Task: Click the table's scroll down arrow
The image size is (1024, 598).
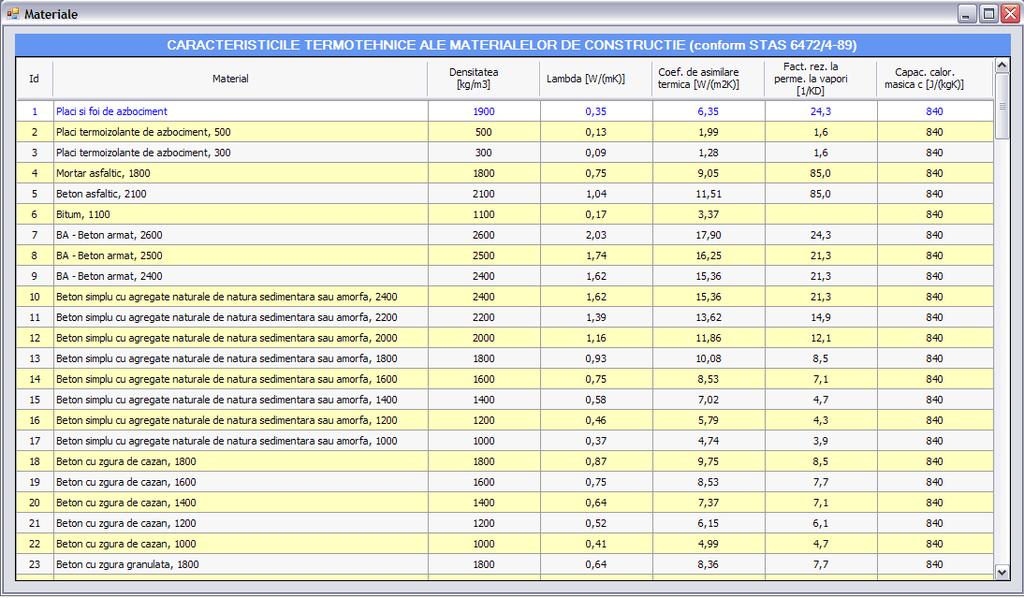Action: pyautogui.click(x=1002, y=572)
